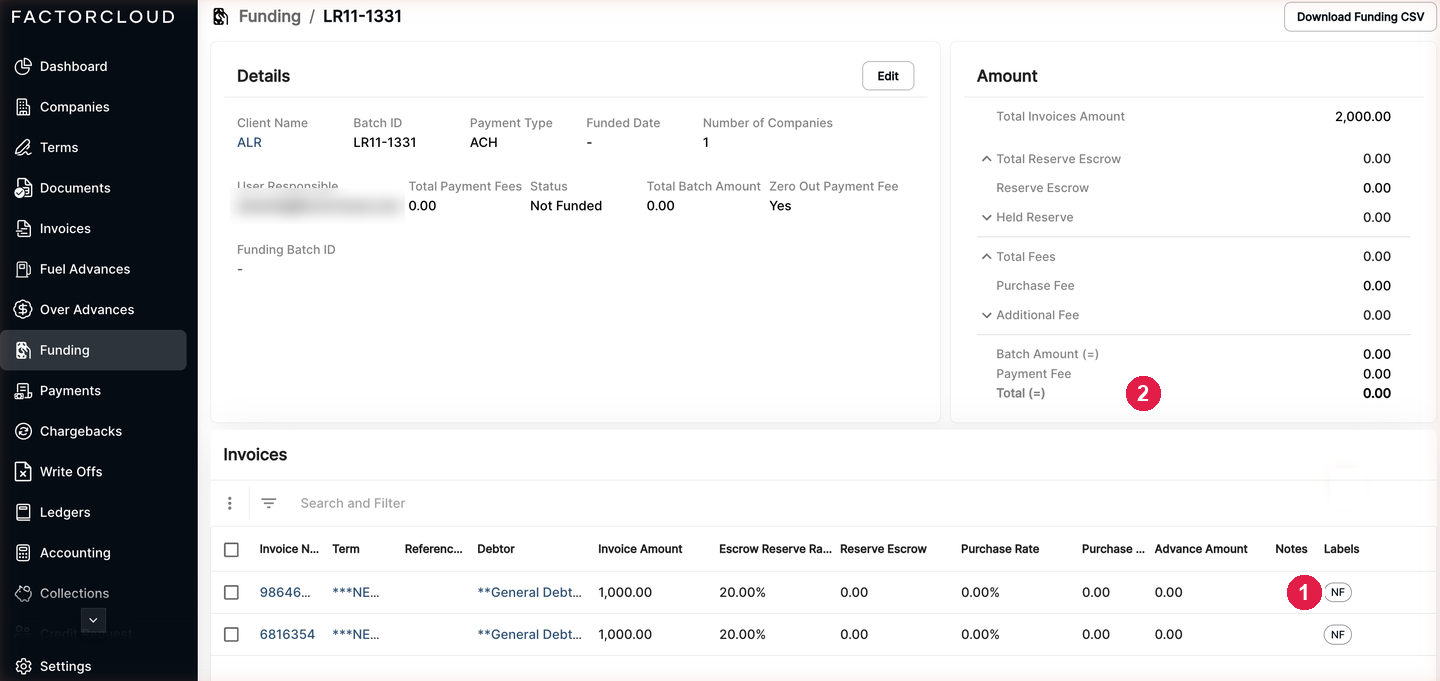
Task: Click the Write Offs icon
Action: tap(23, 472)
